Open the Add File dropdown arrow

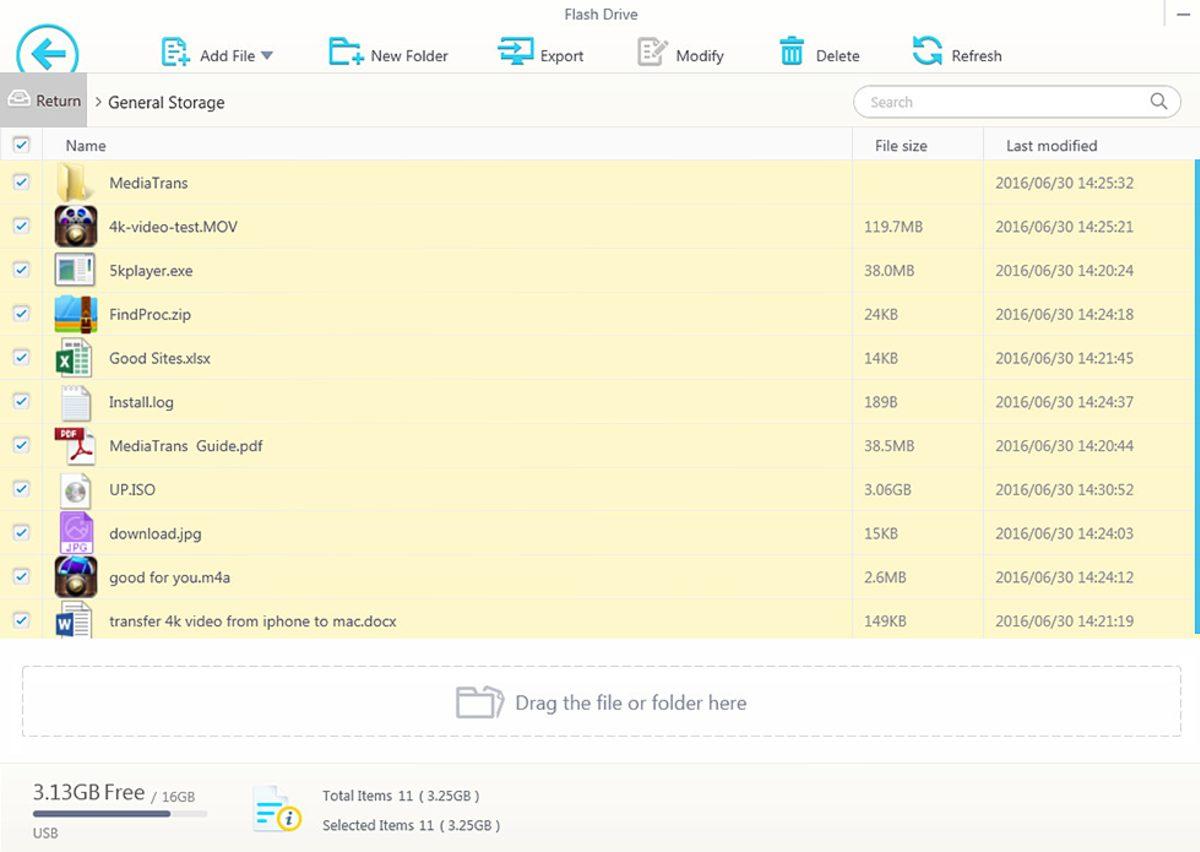267,56
